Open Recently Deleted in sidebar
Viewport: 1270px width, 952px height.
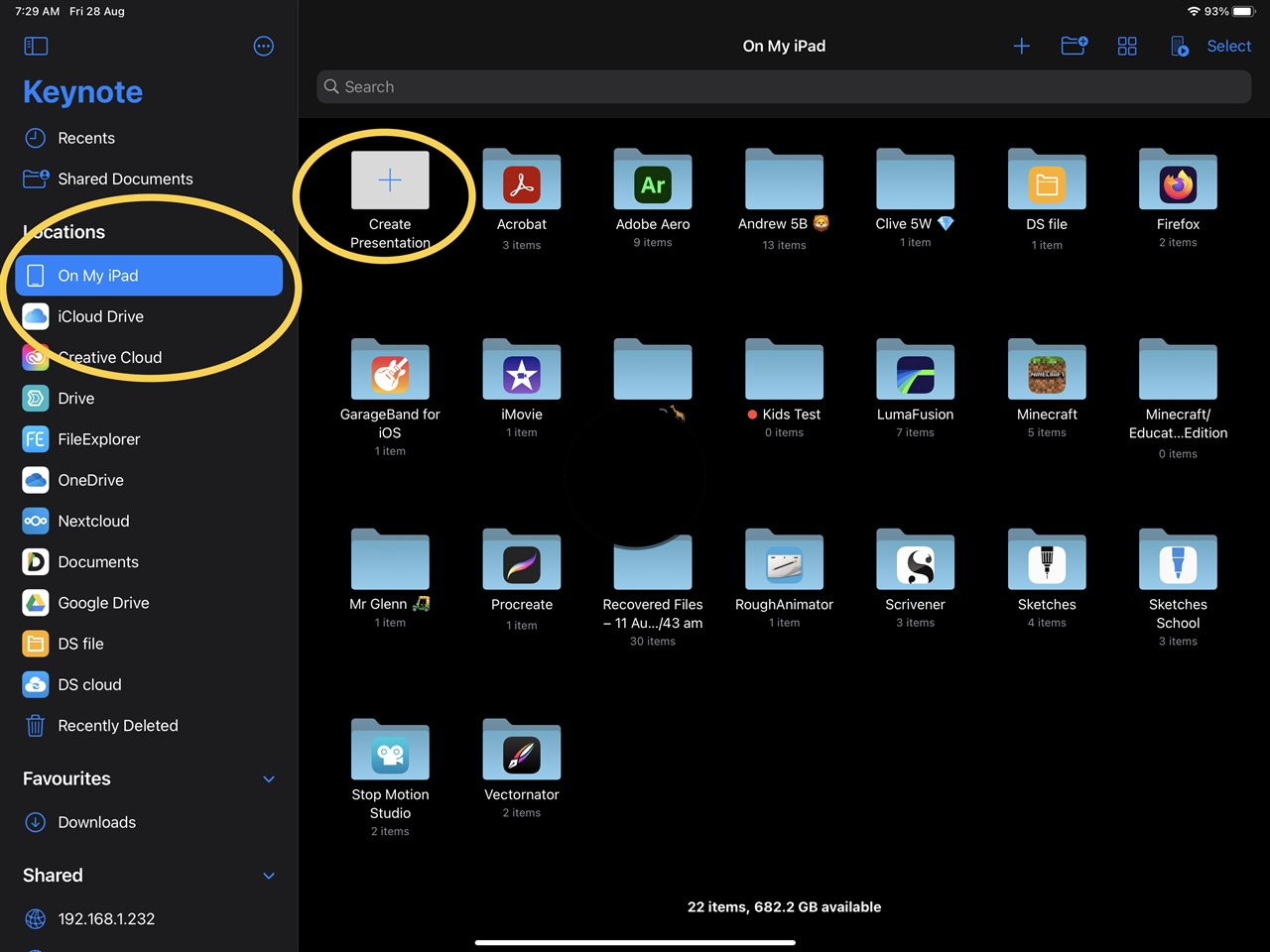149,726
